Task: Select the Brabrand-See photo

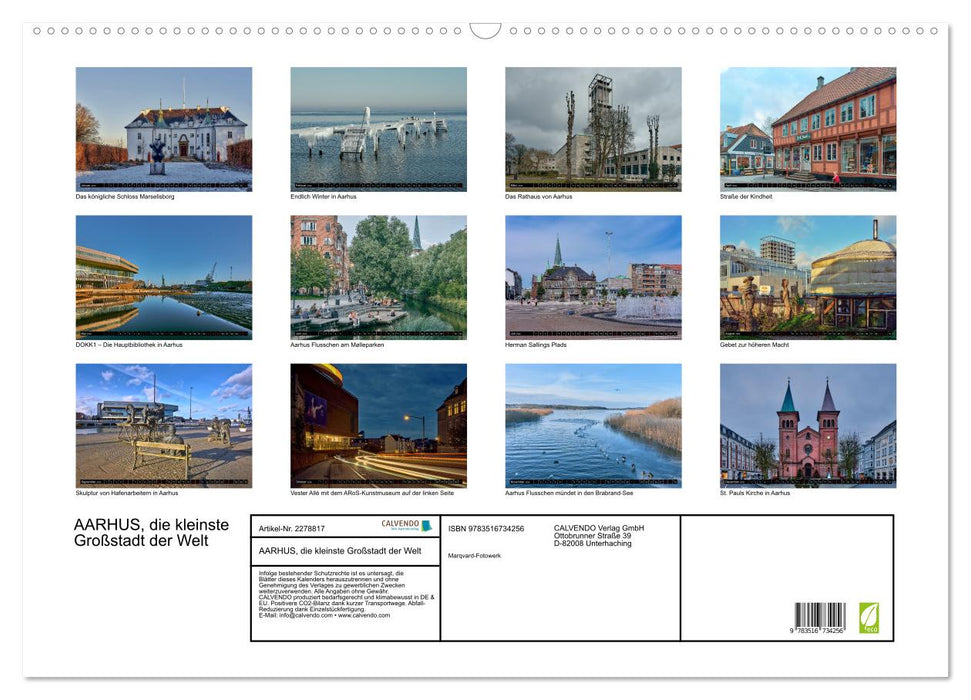Action: tap(592, 425)
